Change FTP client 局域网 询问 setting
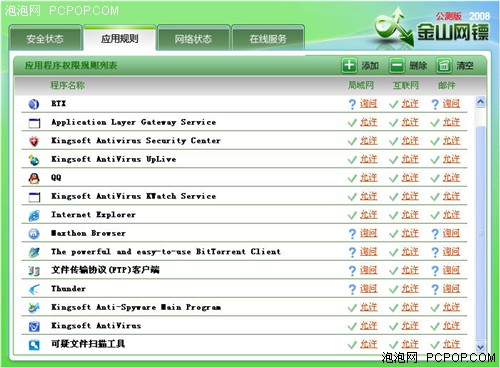This screenshot has height=368, width=500. (368, 270)
